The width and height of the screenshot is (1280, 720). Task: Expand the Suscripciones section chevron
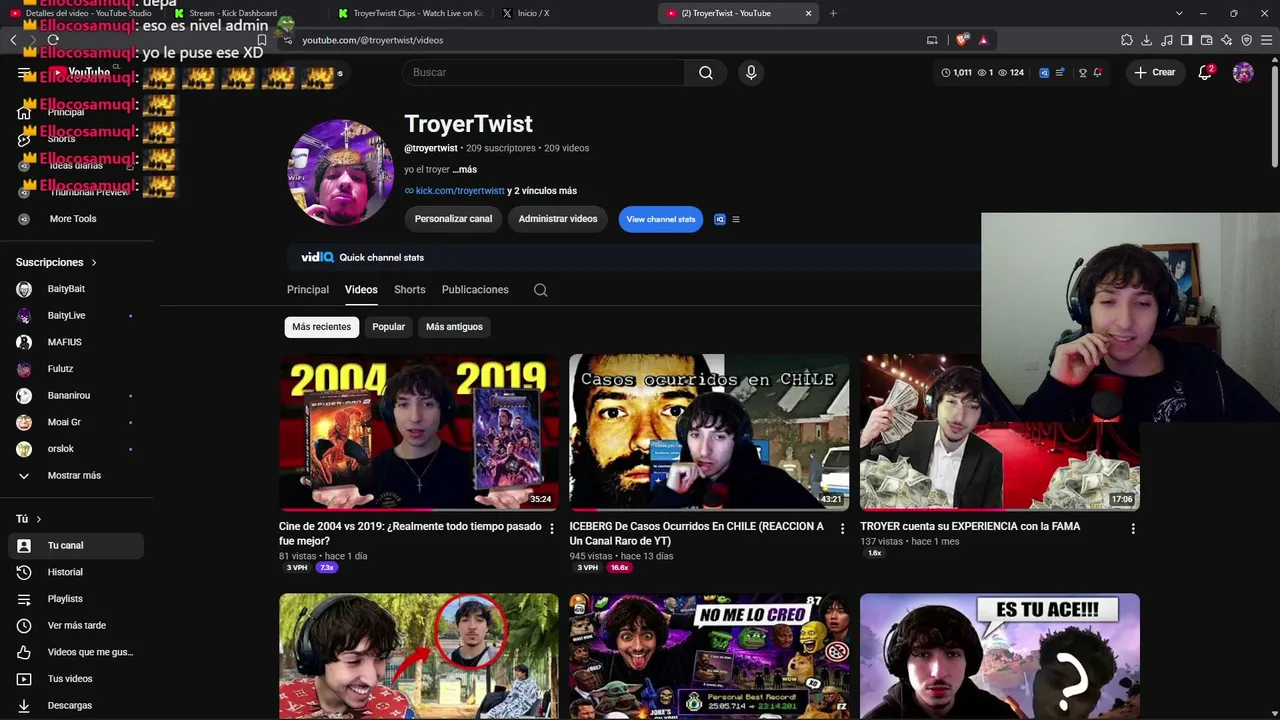[x=94, y=263]
